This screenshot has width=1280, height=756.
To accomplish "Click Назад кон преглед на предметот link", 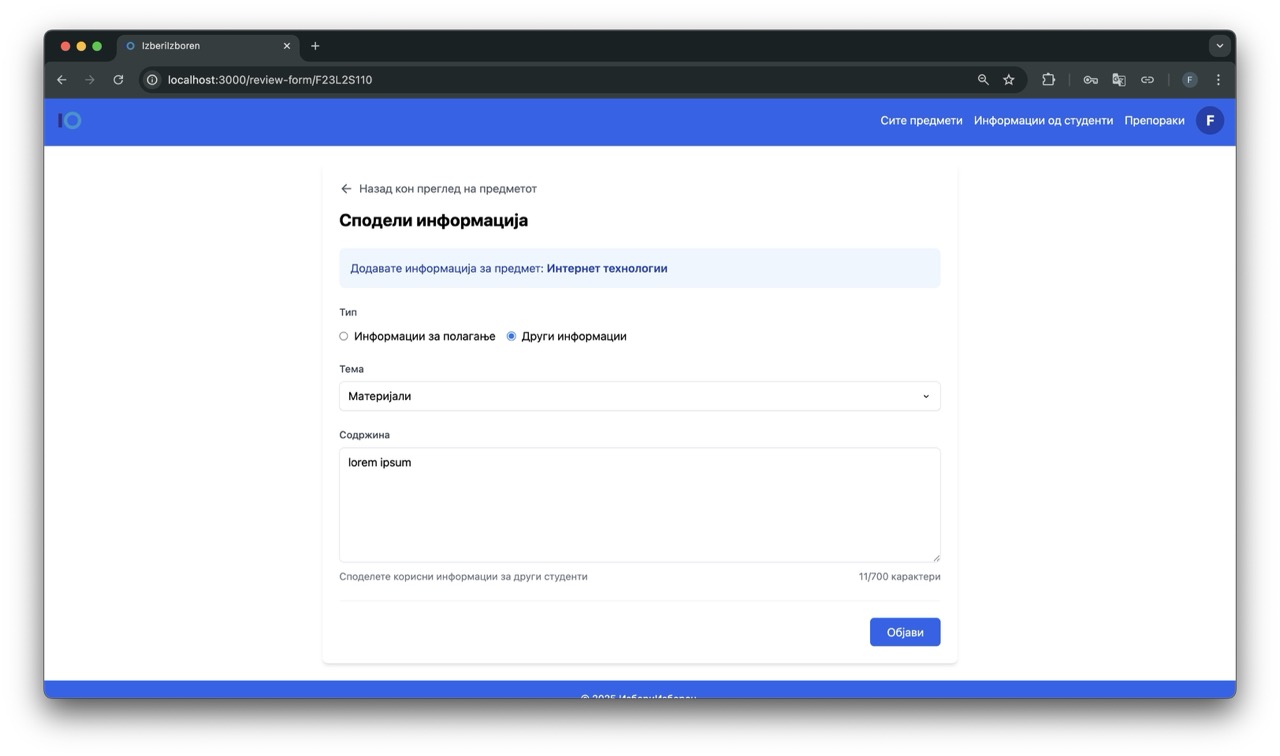I will tap(447, 189).
